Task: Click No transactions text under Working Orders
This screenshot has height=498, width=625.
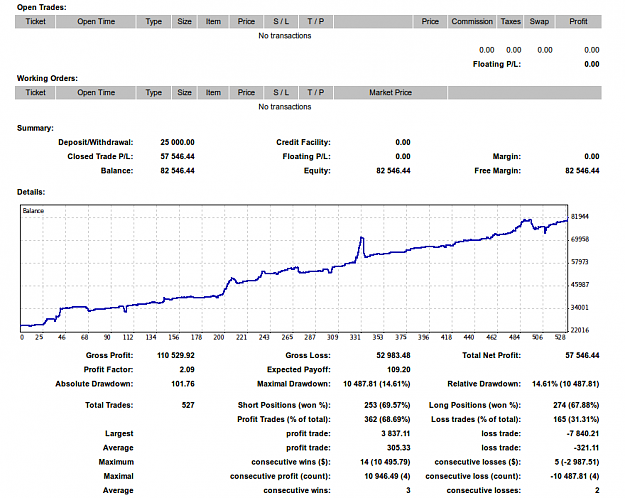Action: tap(285, 107)
